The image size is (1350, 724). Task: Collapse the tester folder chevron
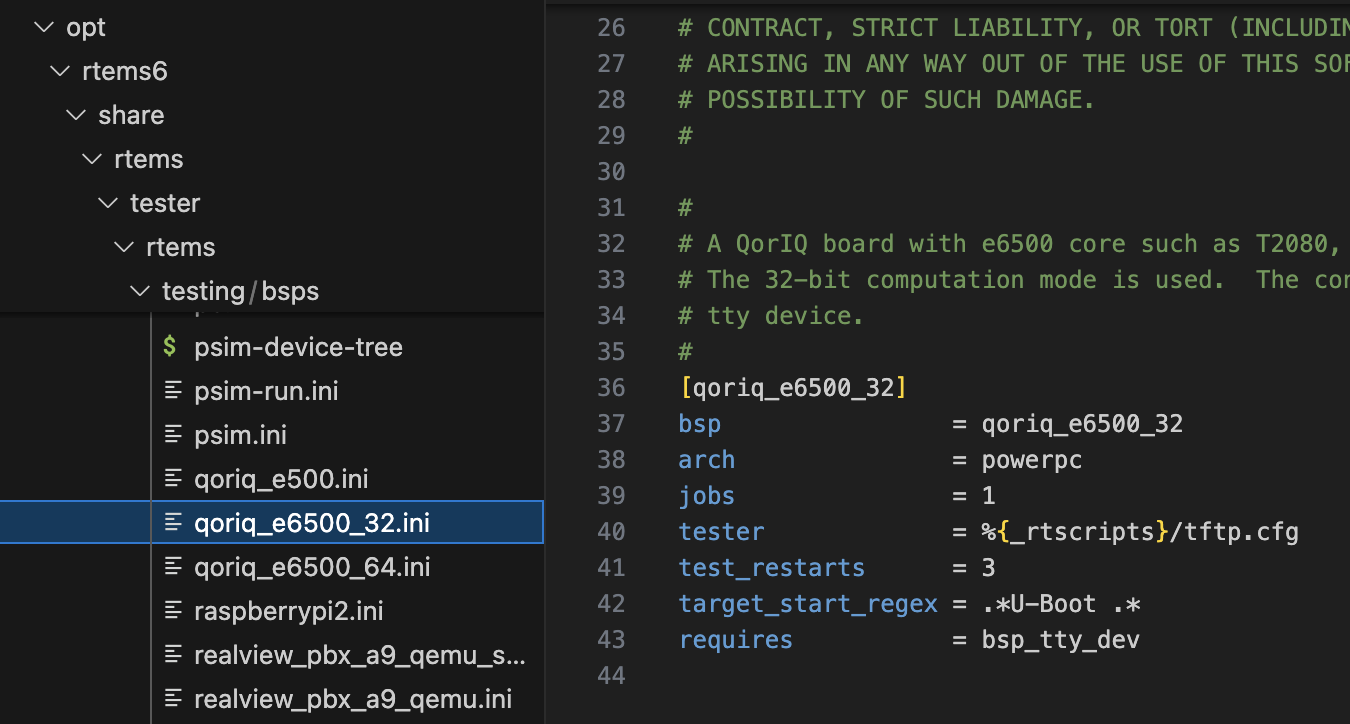(x=107, y=204)
